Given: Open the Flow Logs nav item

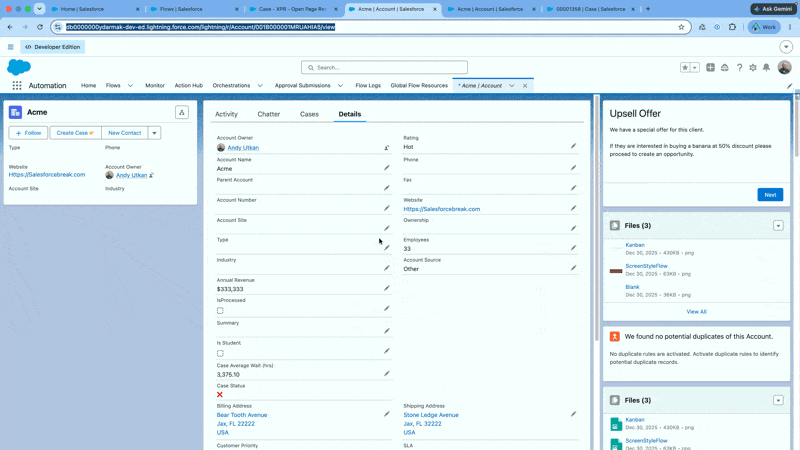Looking at the screenshot, I should pyautogui.click(x=368, y=86).
